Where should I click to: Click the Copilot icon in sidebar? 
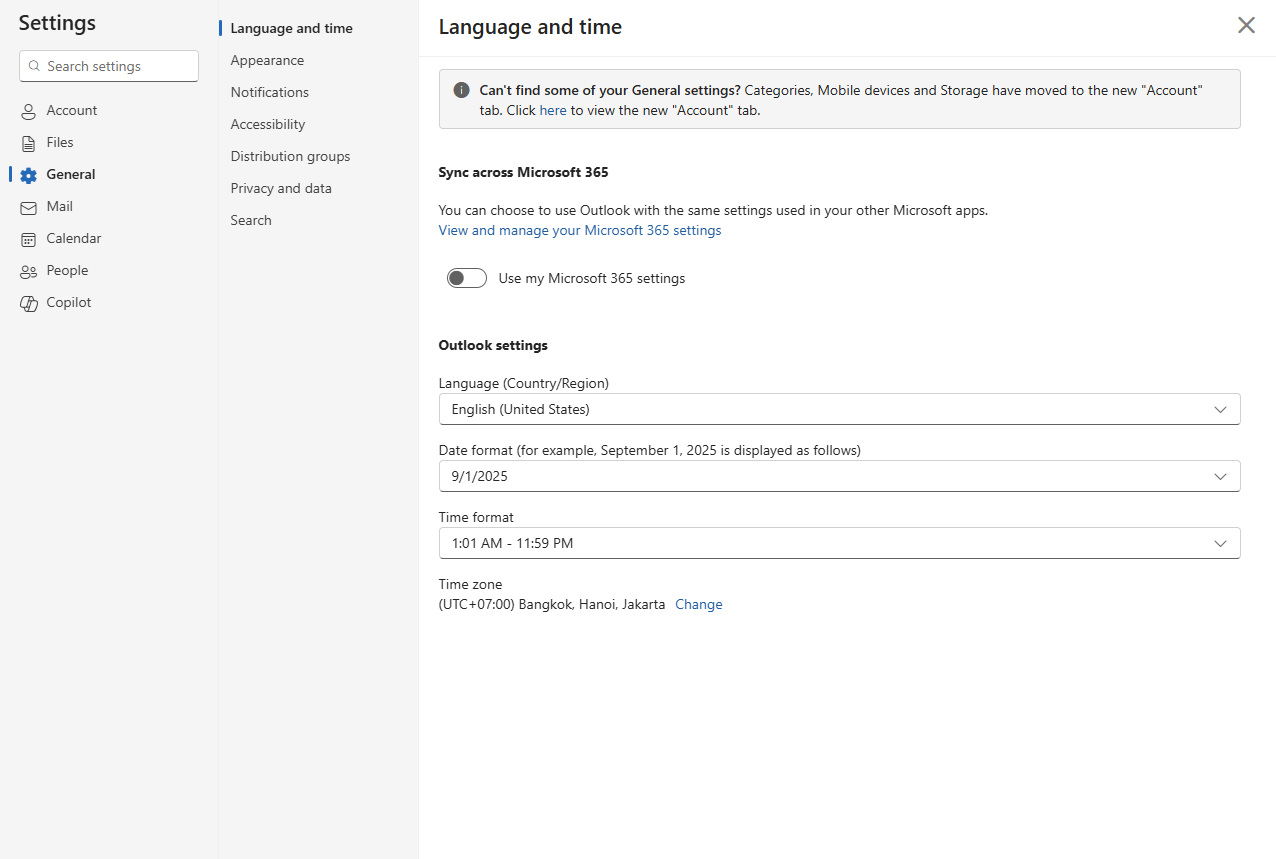[28, 303]
